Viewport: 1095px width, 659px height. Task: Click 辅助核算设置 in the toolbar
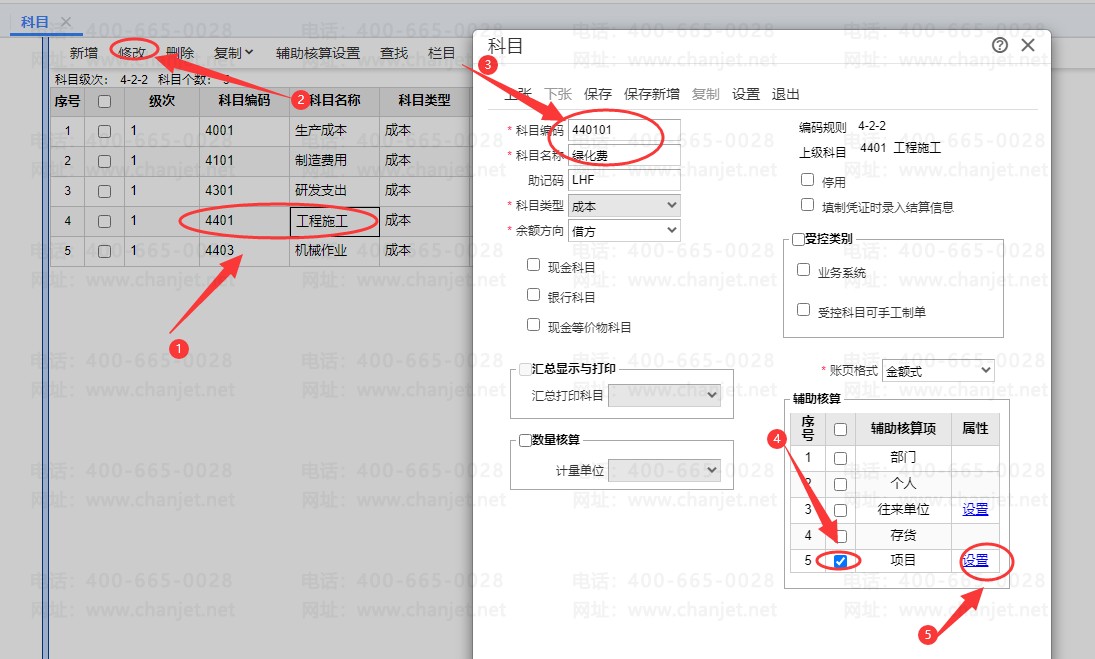click(x=318, y=52)
